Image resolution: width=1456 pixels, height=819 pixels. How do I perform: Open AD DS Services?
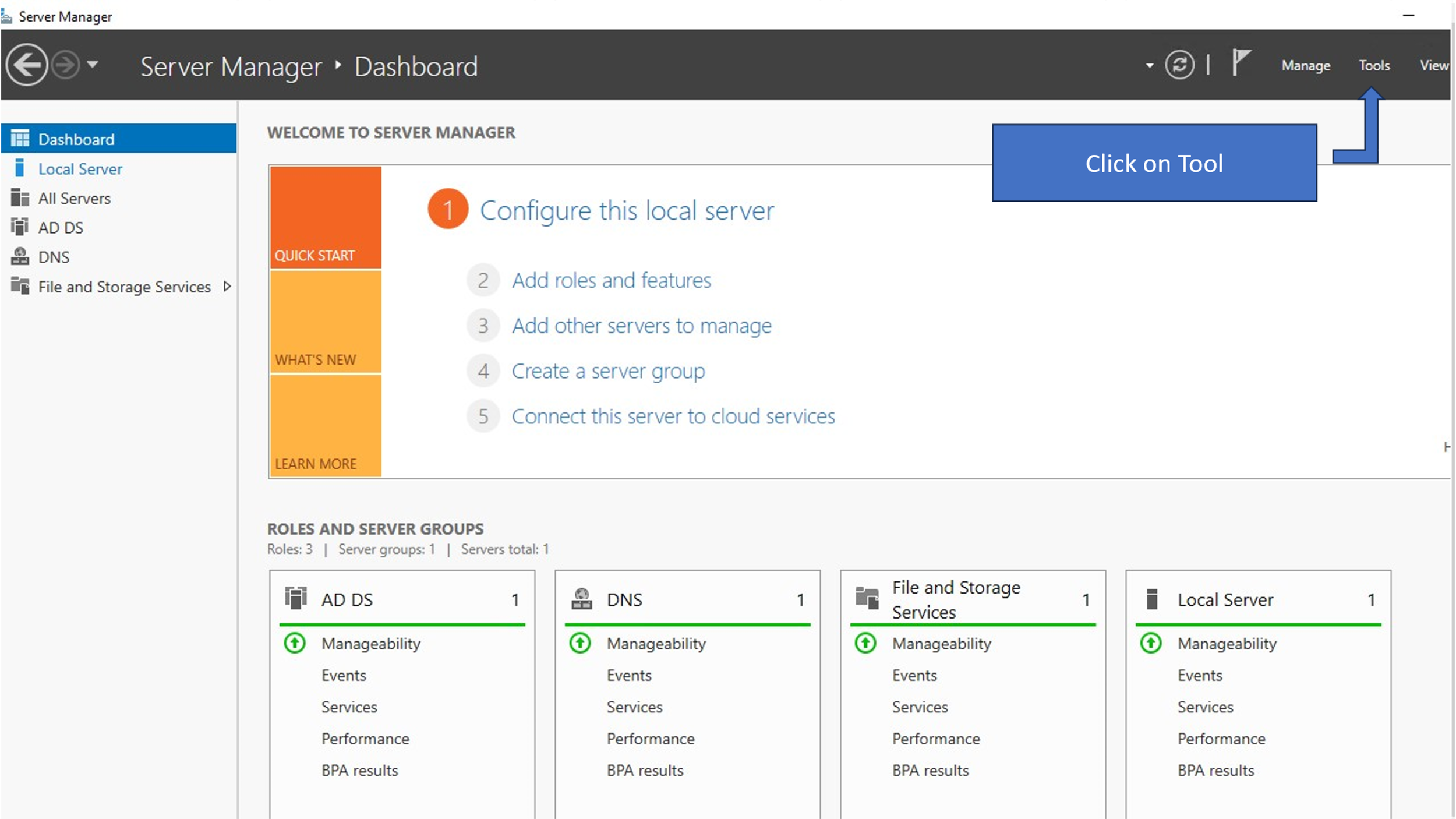349,707
